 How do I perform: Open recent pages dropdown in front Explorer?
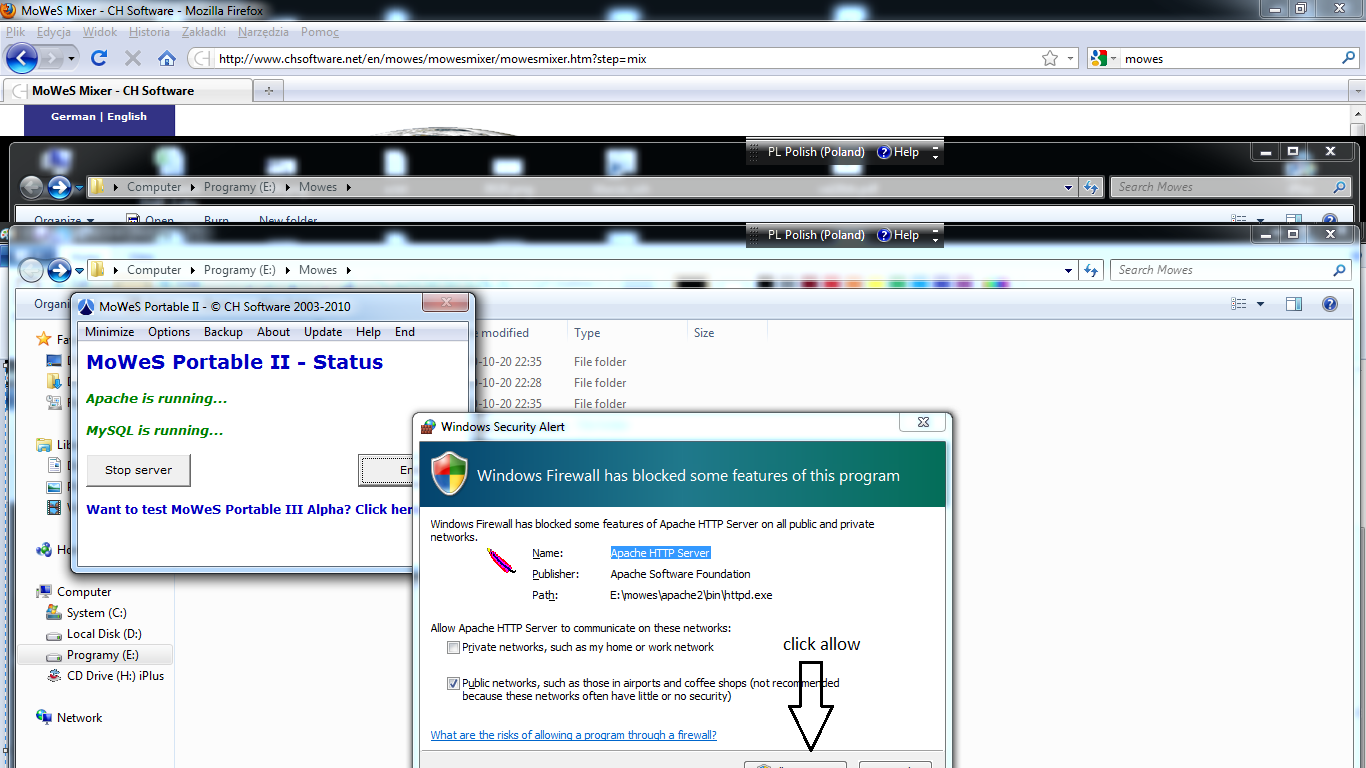[79, 270]
